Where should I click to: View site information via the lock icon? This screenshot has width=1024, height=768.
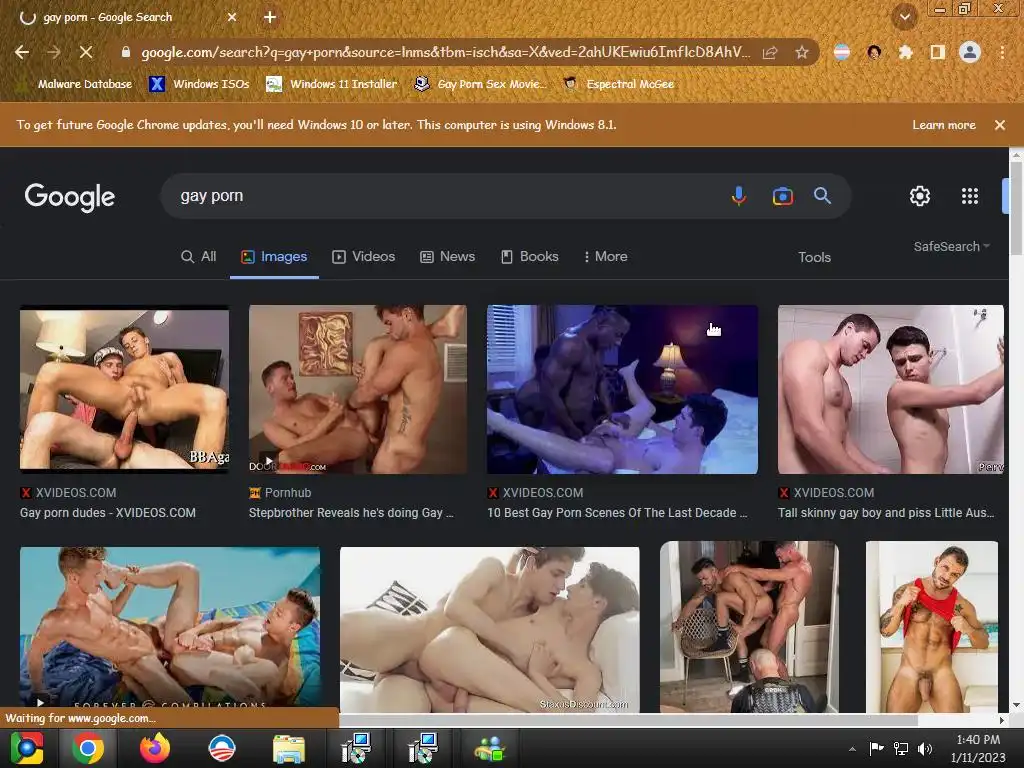coord(126,52)
